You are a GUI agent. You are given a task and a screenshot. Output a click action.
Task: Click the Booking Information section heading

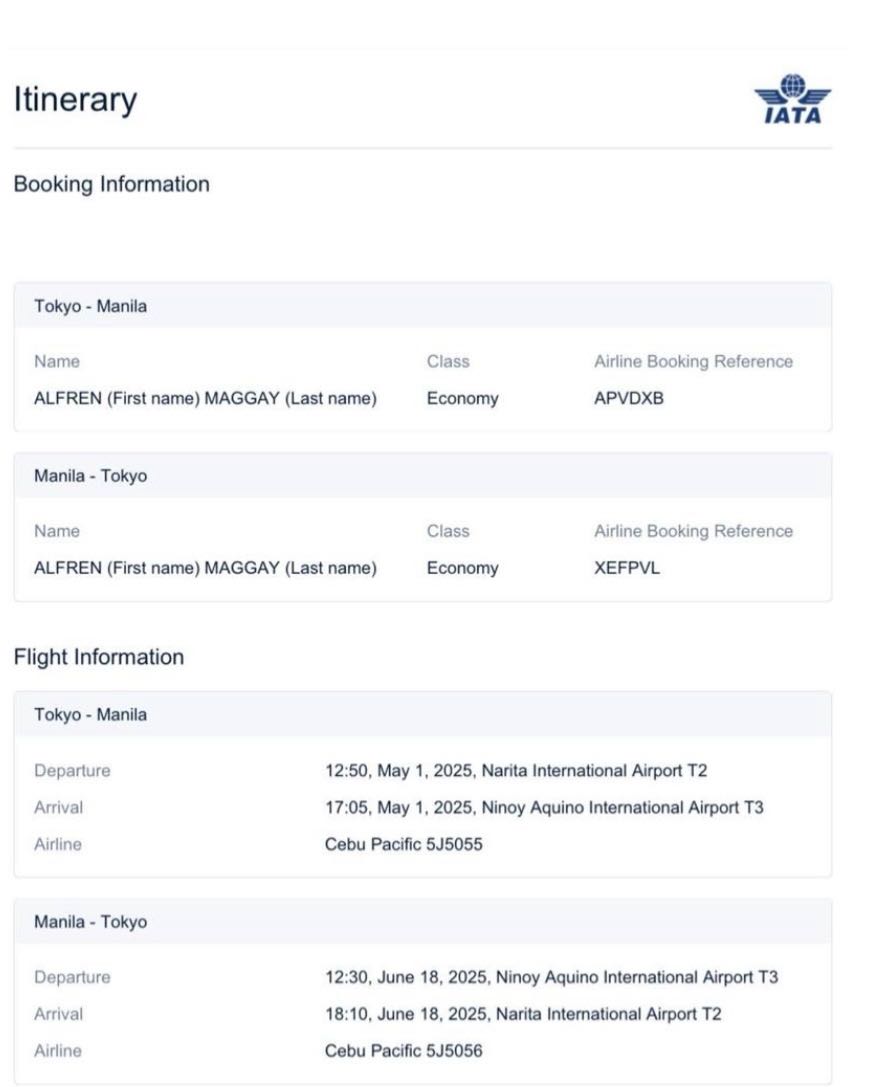(111, 185)
